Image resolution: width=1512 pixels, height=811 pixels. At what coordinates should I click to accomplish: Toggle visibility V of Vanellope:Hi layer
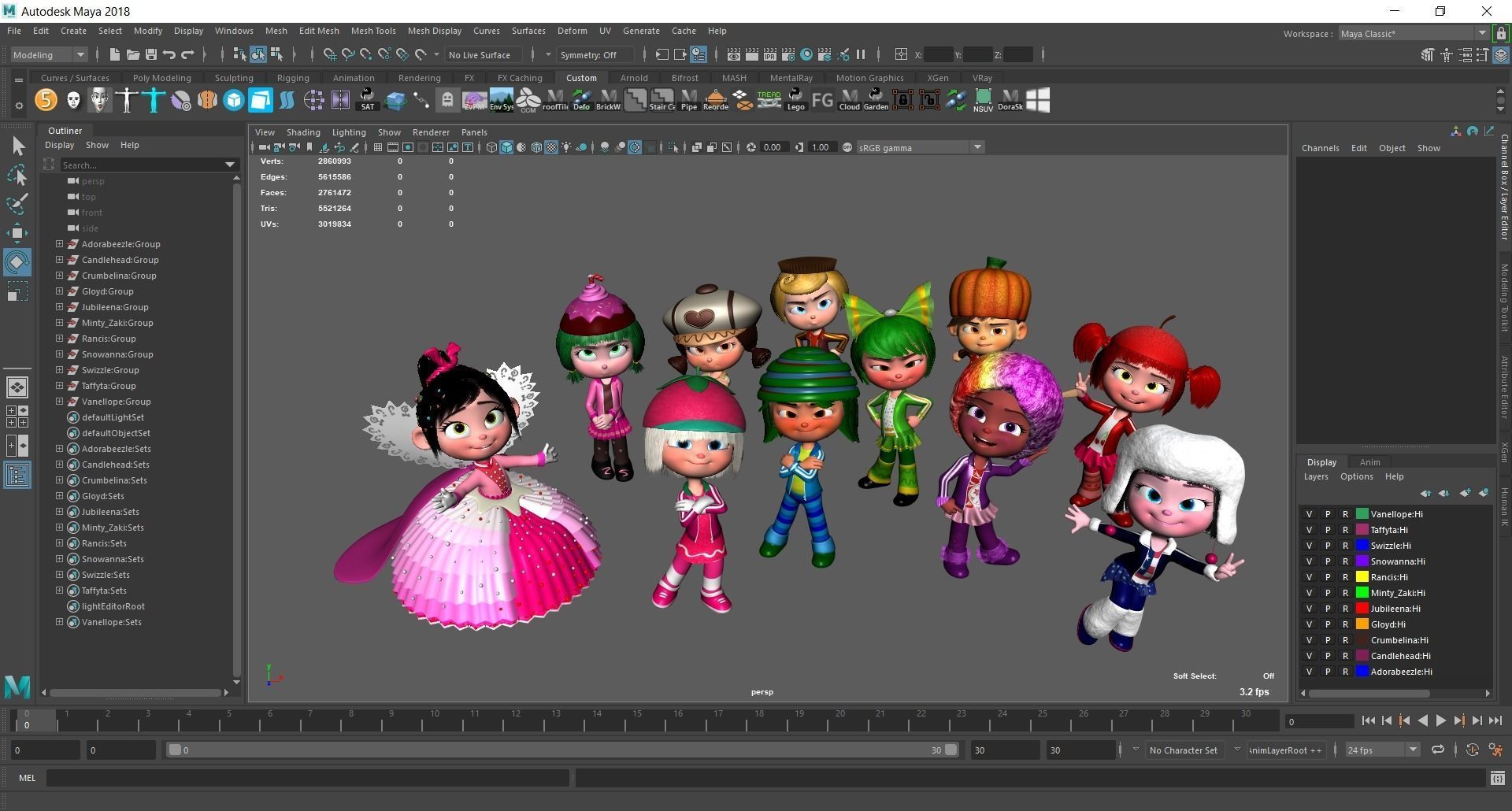[x=1309, y=514]
